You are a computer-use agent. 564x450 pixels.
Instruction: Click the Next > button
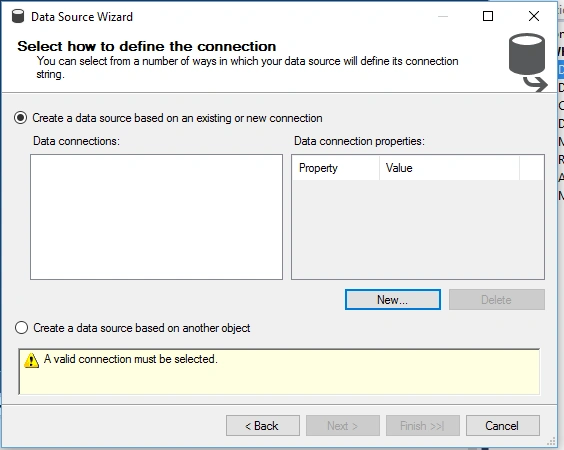click(343, 426)
